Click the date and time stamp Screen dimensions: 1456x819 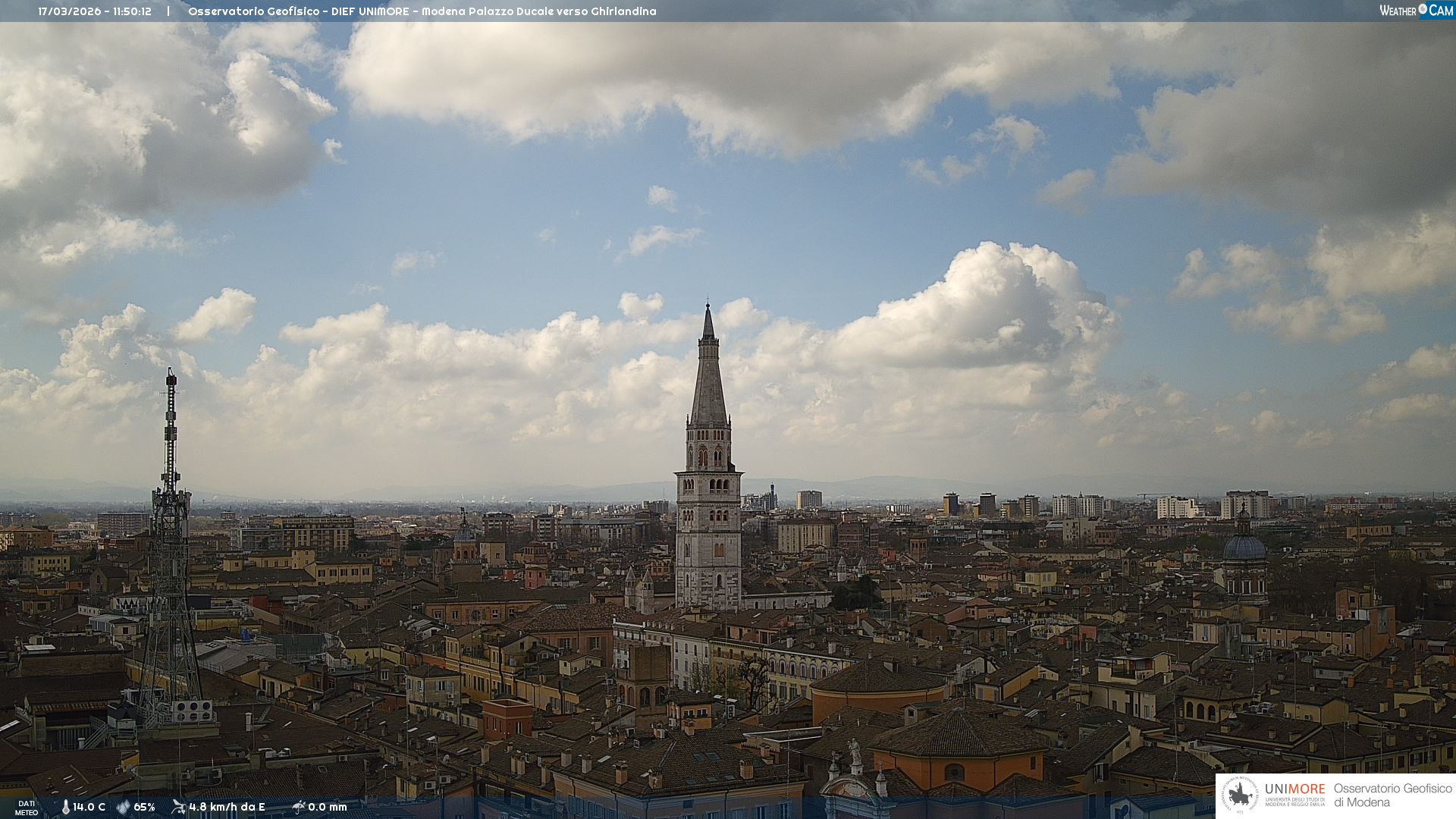pos(95,11)
